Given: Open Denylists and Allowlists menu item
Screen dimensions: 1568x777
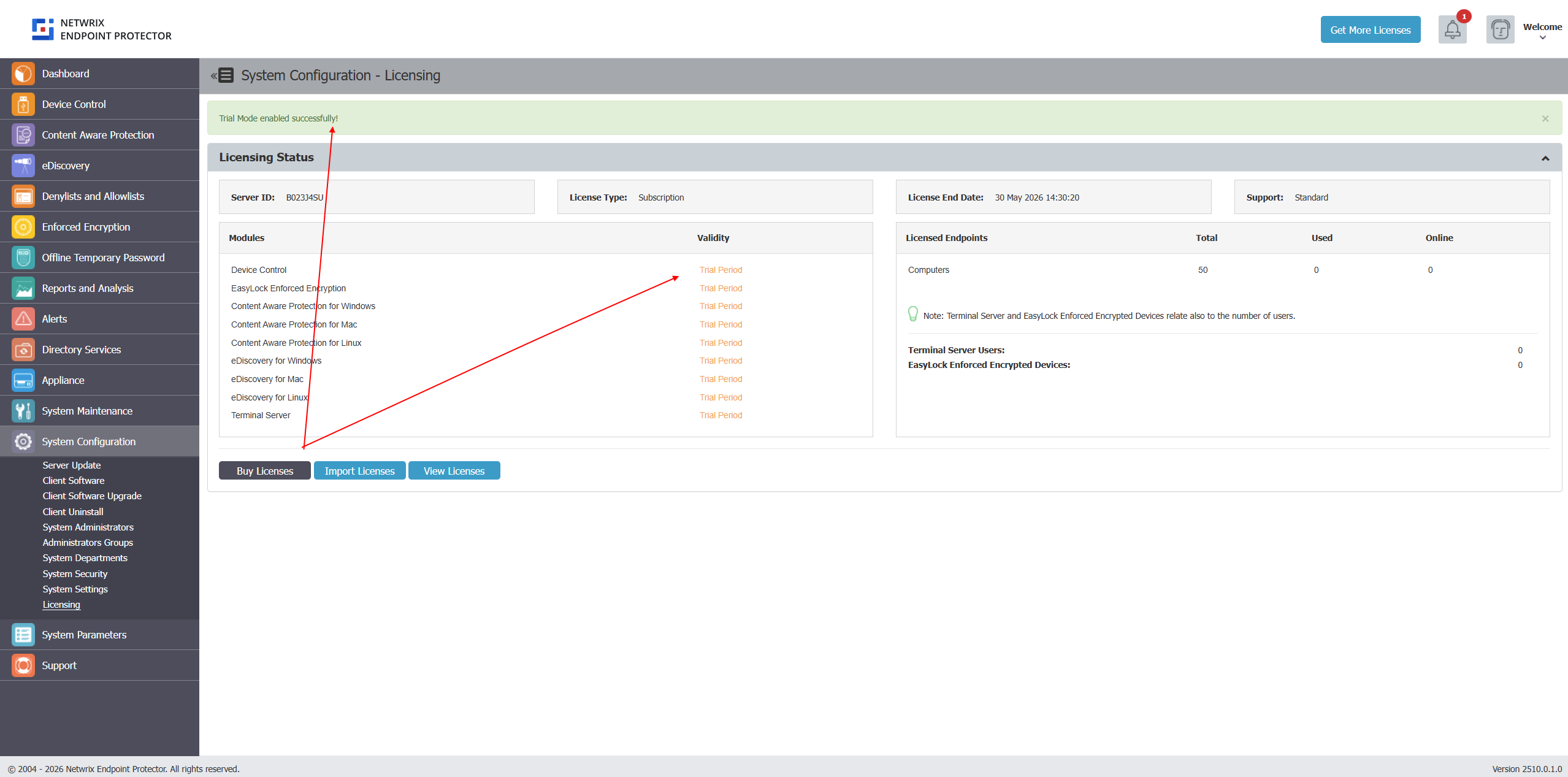Looking at the screenshot, I should click(99, 196).
